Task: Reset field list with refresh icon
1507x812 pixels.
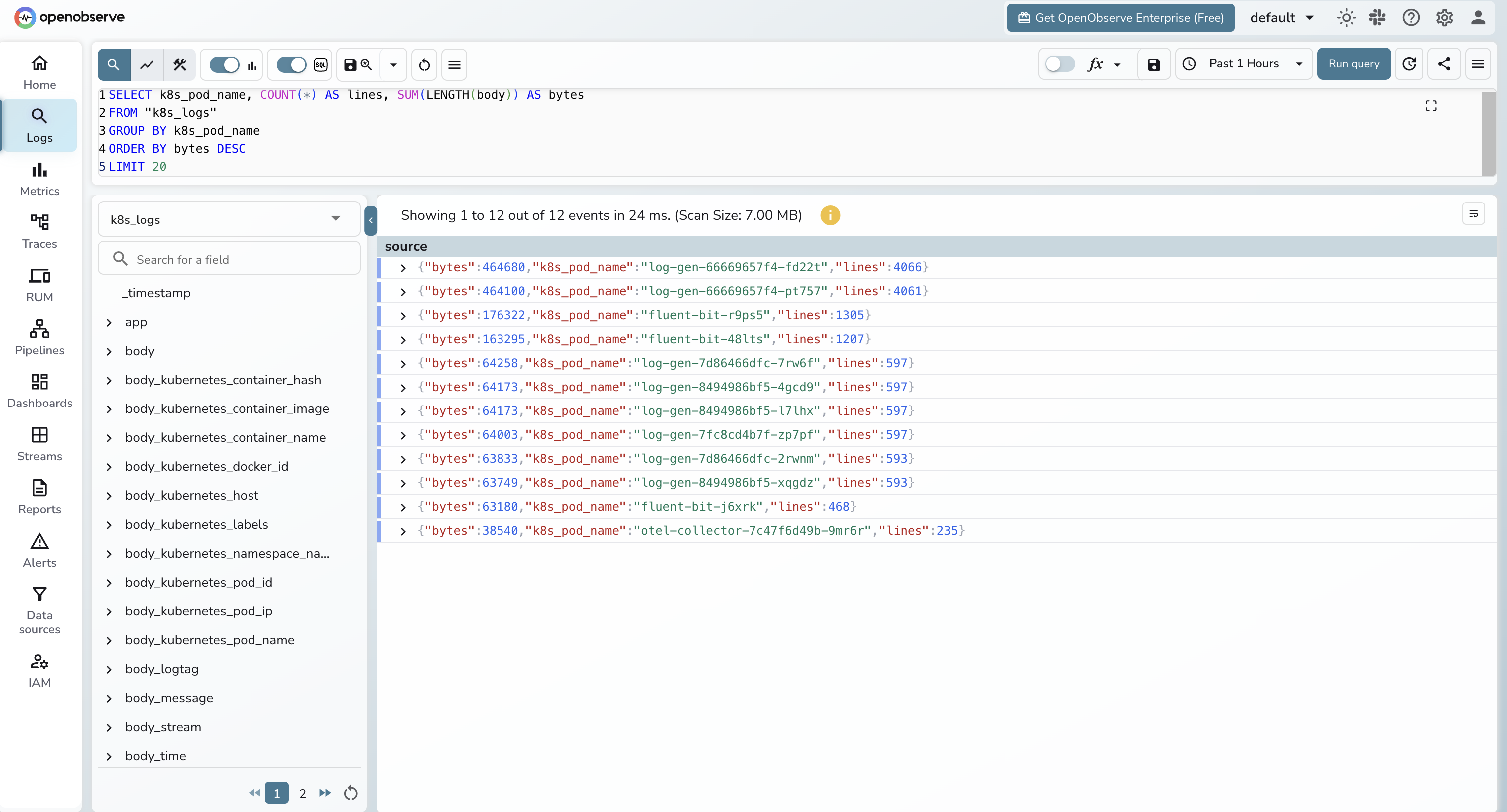Action: coord(351,793)
